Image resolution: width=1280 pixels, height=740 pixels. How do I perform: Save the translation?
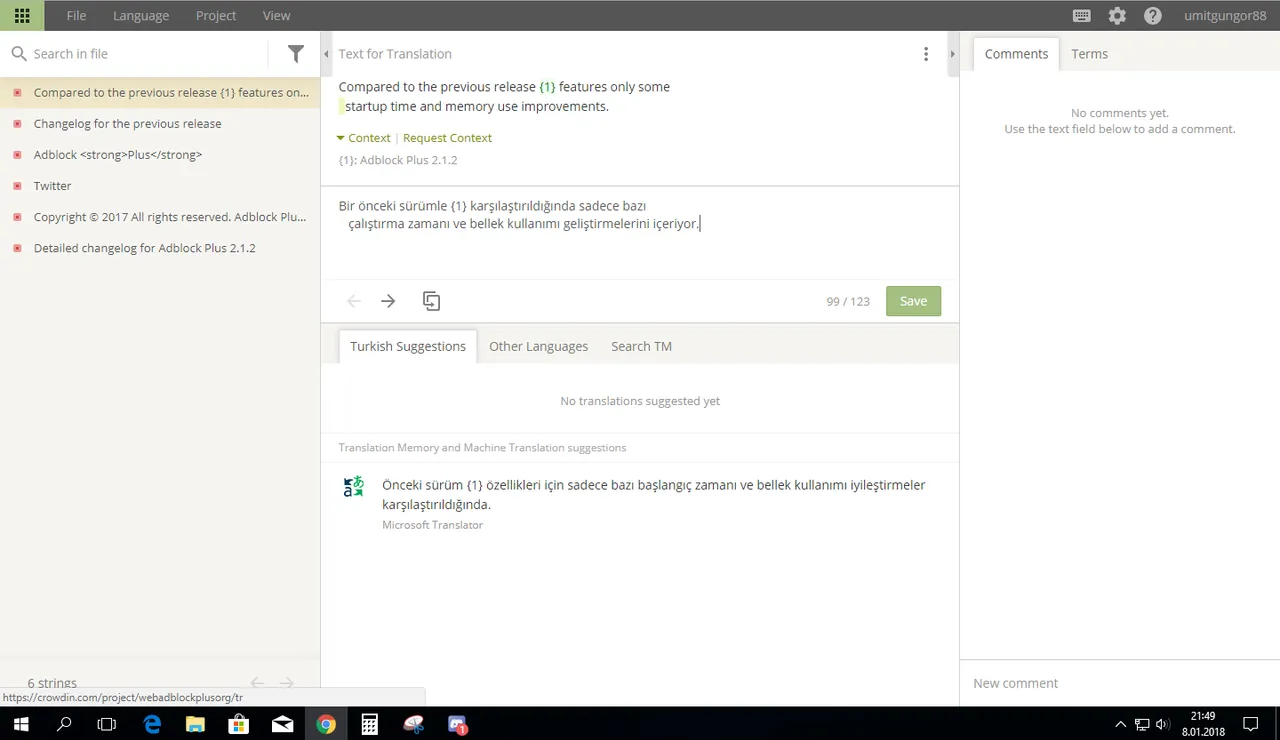[x=913, y=301]
